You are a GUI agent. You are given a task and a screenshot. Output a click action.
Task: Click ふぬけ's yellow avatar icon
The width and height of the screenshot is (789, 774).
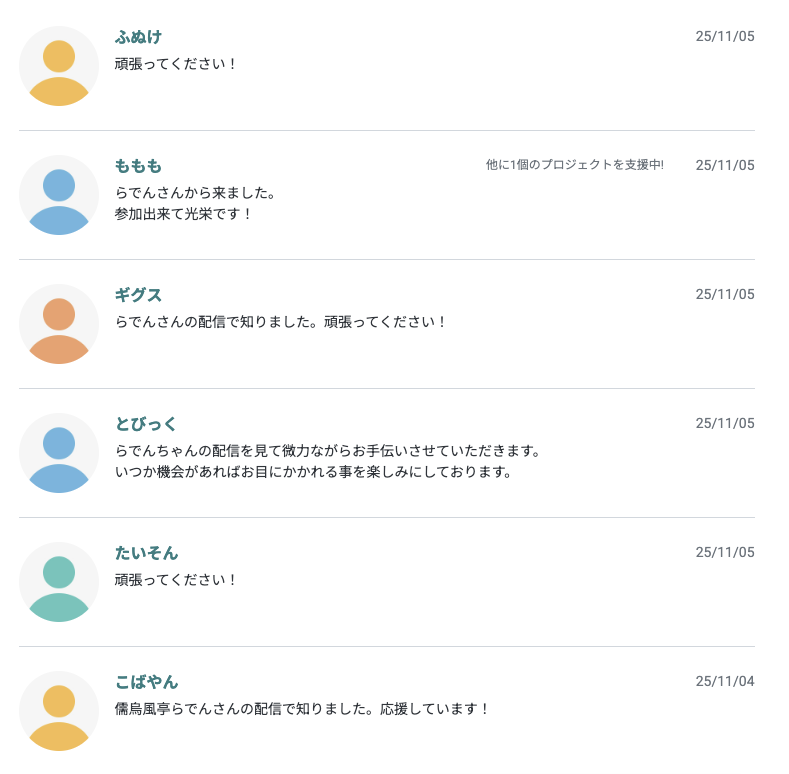pyautogui.click(x=59, y=66)
